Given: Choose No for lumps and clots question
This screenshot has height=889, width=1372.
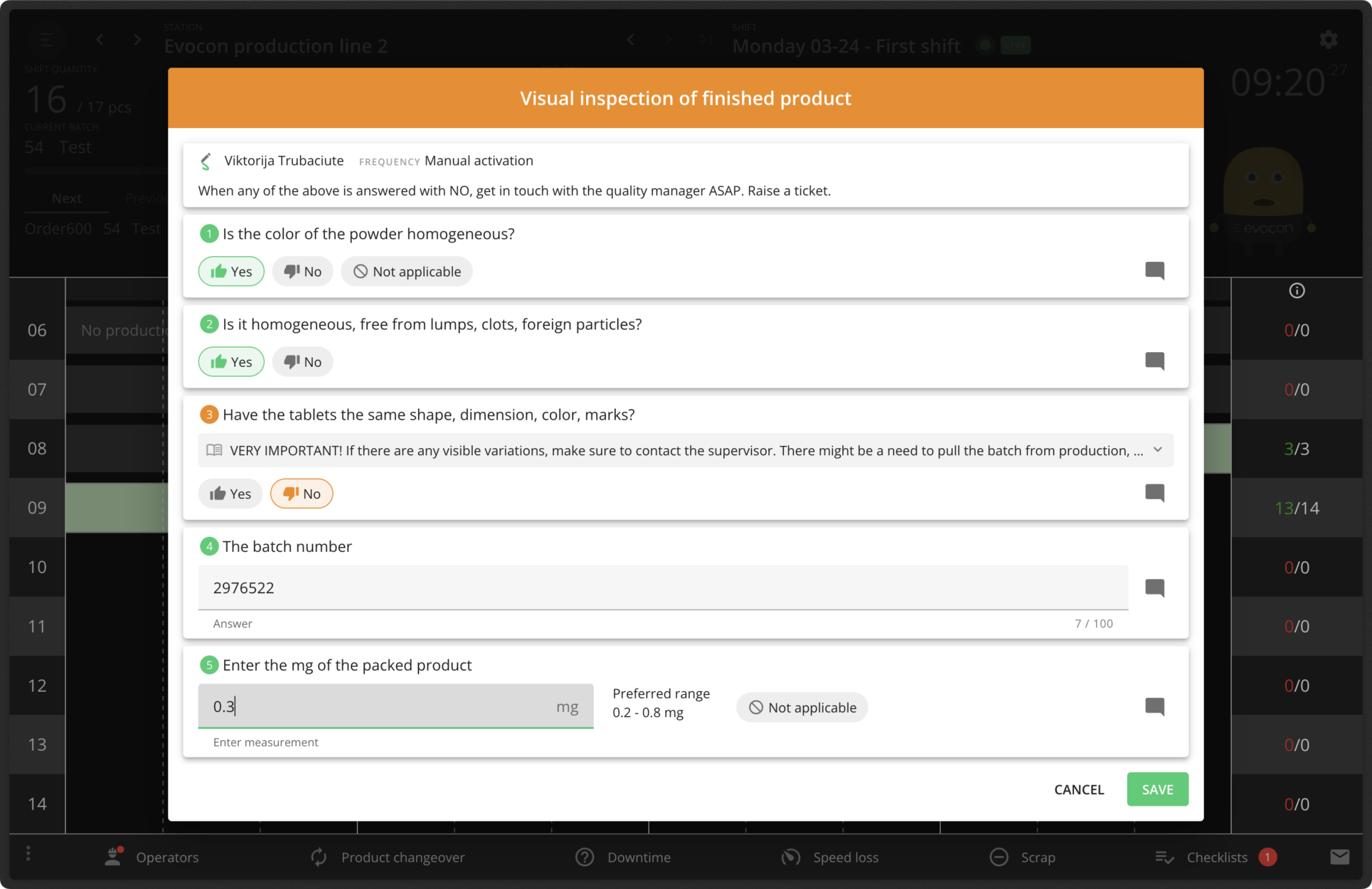Looking at the screenshot, I should point(302,362).
